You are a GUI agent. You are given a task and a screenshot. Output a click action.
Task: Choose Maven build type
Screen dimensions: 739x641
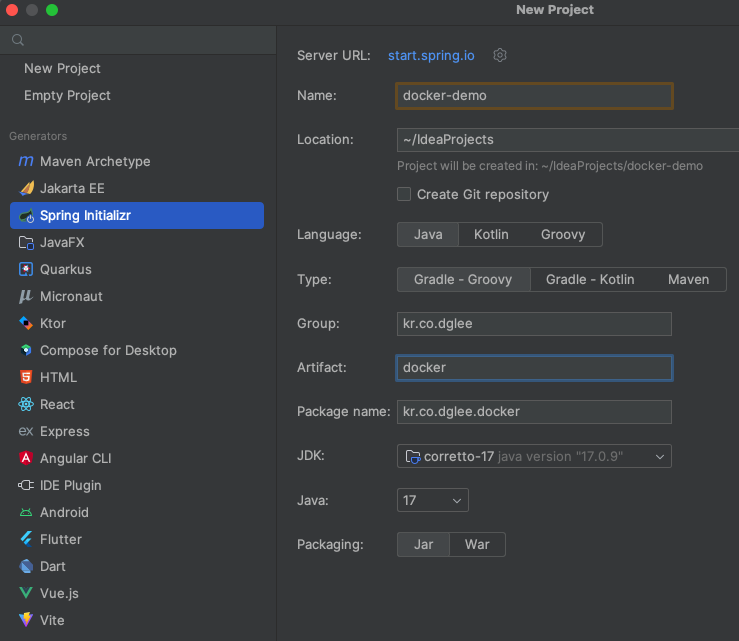pyautogui.click(x=688, y=279)
